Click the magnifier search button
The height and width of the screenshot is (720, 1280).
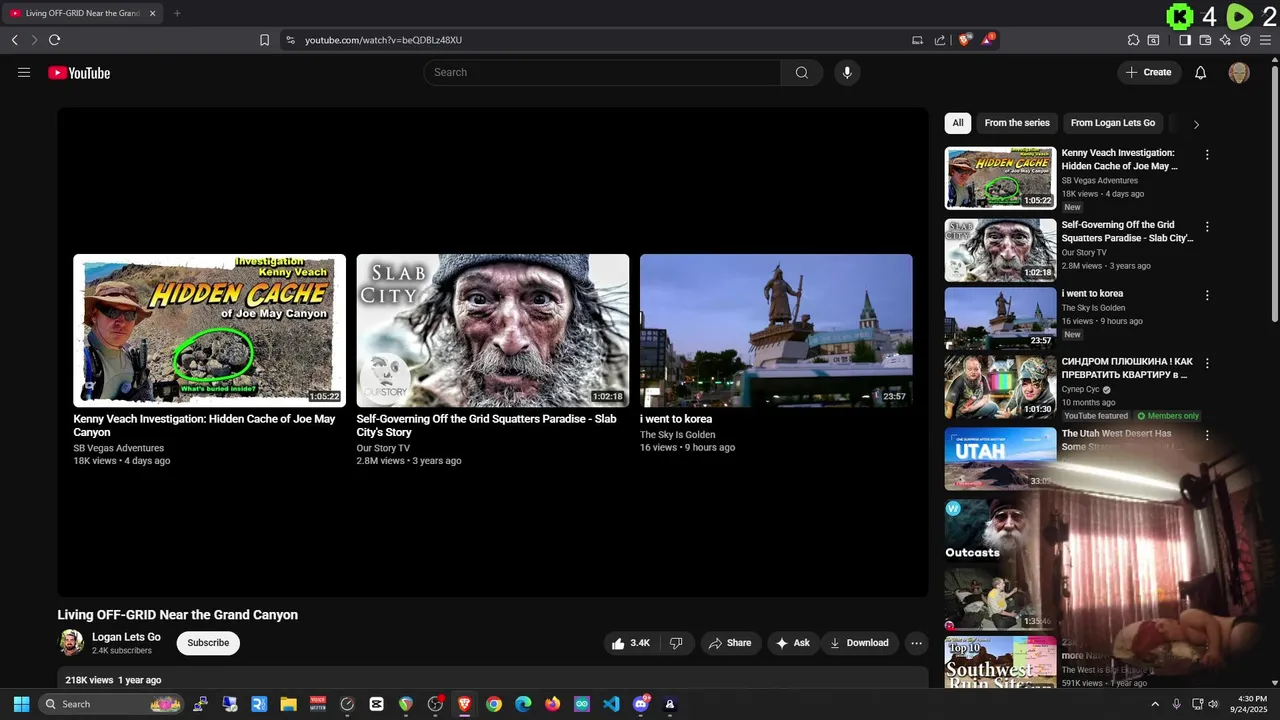coord(802,72)
